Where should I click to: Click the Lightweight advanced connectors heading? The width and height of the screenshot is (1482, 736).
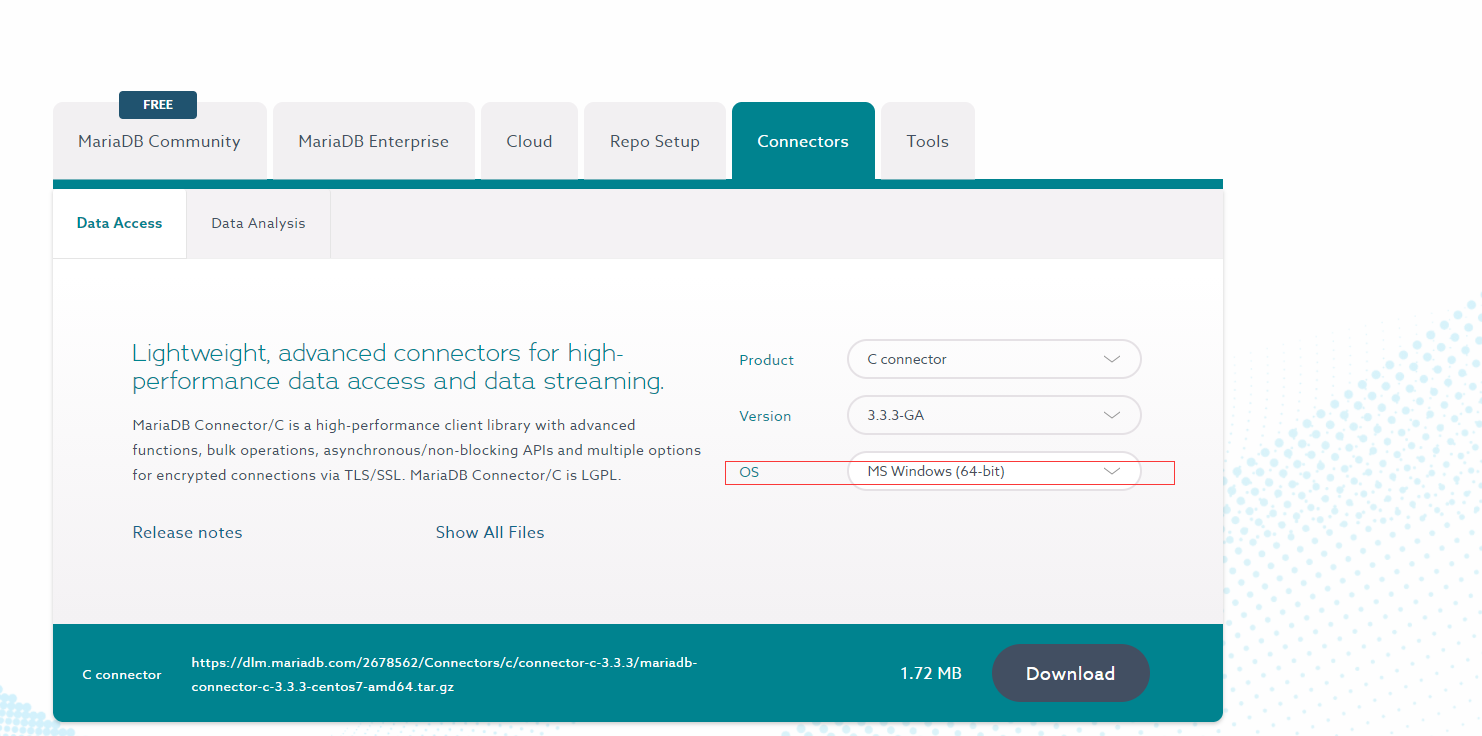[x=398, y=367]
